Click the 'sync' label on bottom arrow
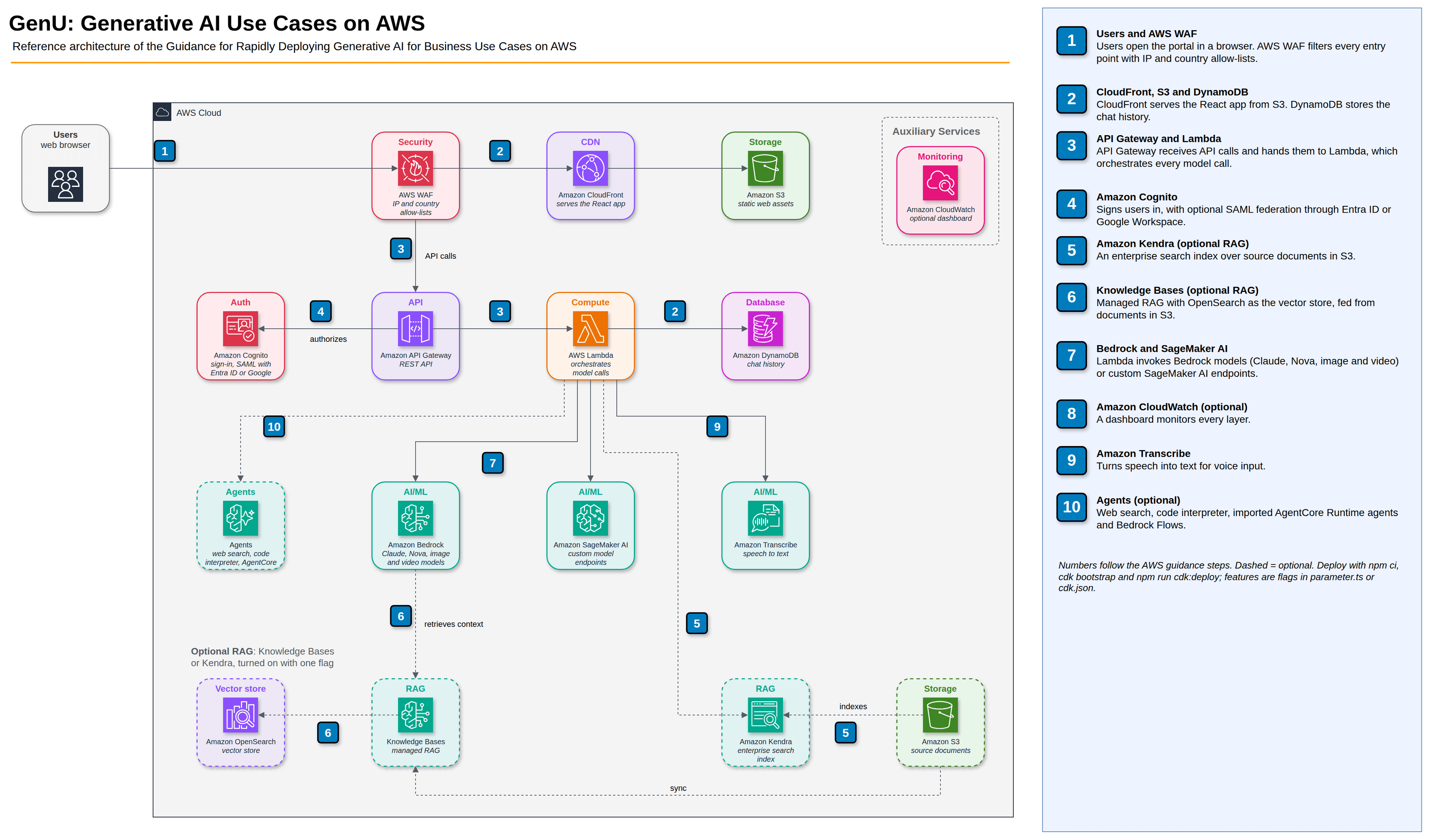The image size is (1430, 840). point(678,788)
